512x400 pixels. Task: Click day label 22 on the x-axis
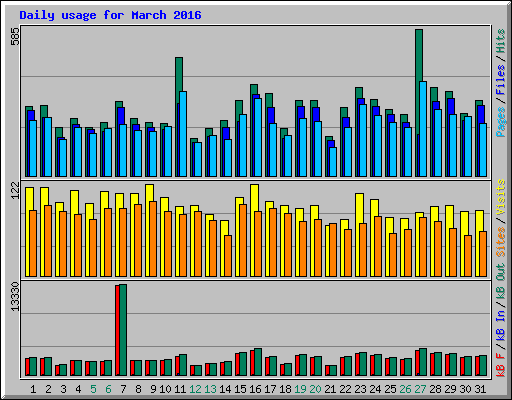click(x=345, y=389)
